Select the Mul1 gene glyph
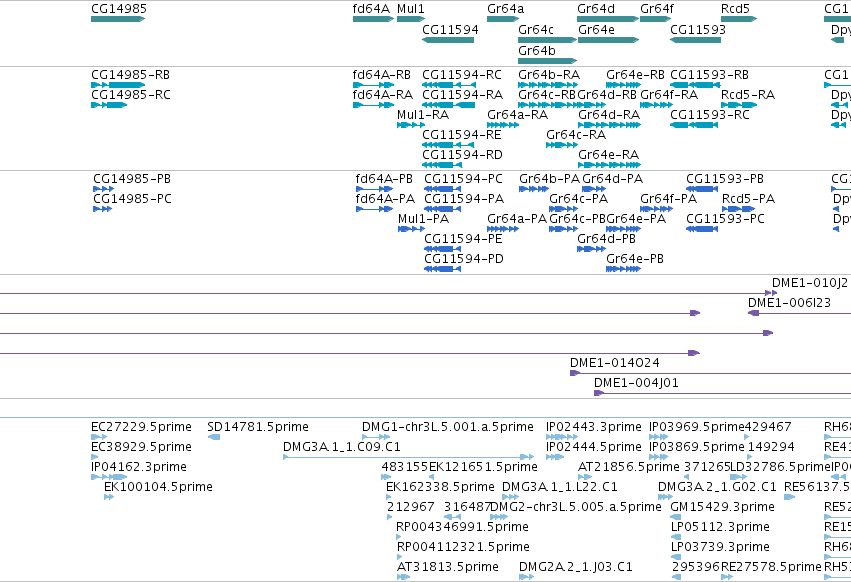This screenshot has width=851, height=582. [x=411, y=19]
